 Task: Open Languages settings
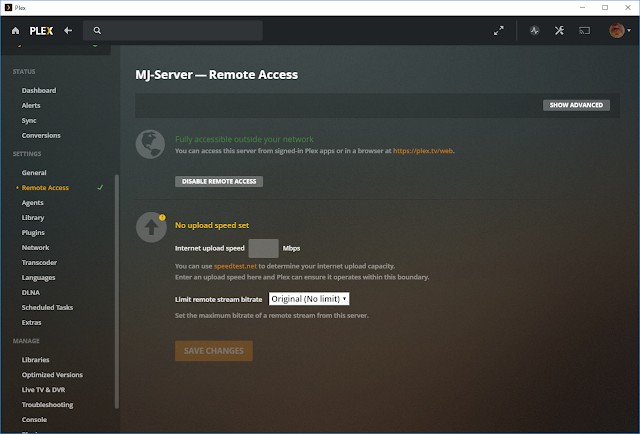(x=38, y=278)
